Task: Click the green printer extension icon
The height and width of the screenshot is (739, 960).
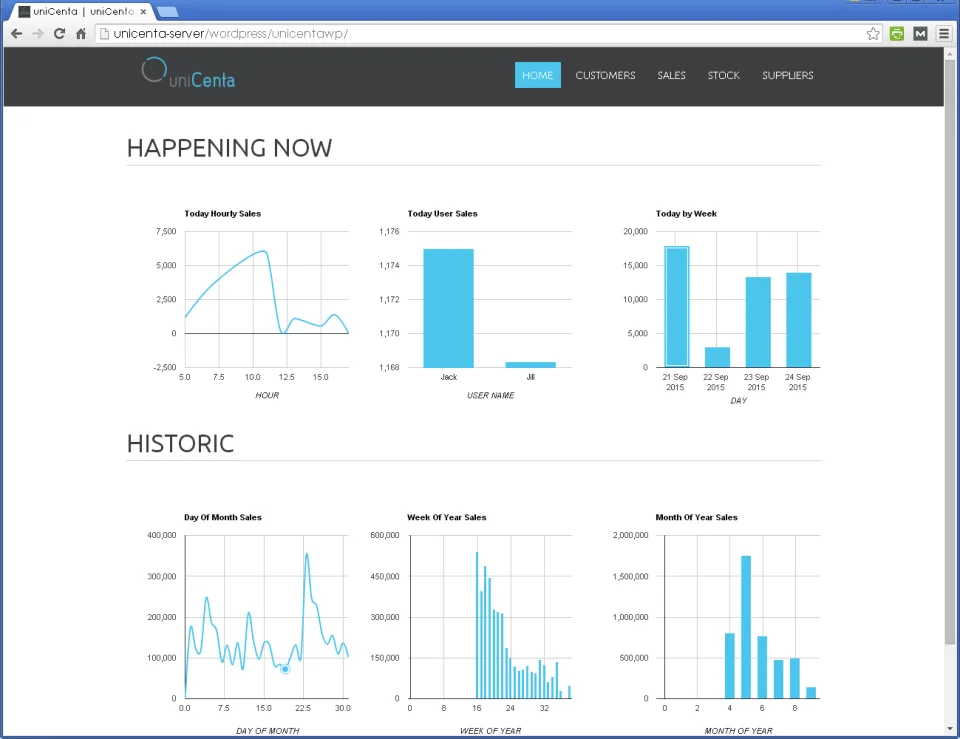Action: (x=897, y=34)
